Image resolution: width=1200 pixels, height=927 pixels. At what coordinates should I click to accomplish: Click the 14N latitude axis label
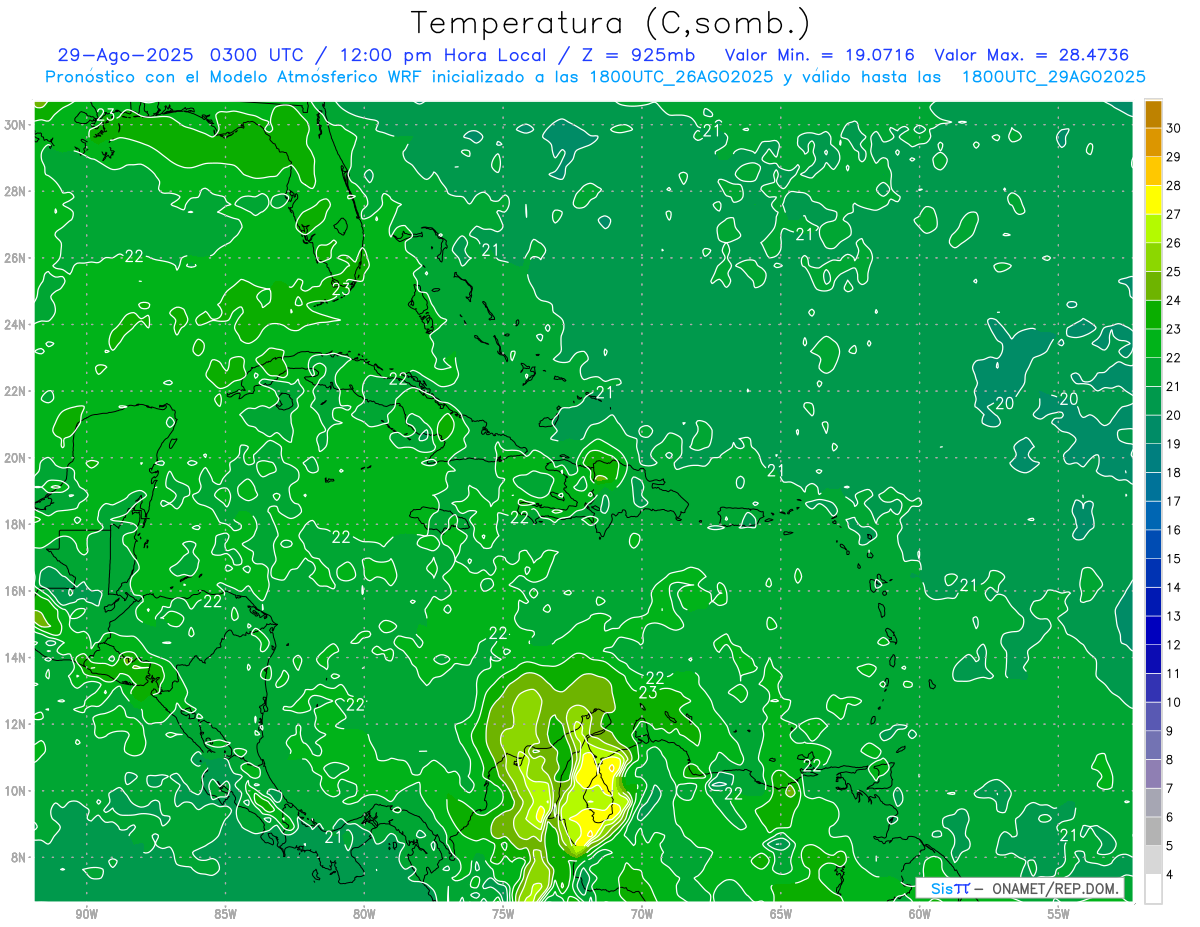[16, 658]
